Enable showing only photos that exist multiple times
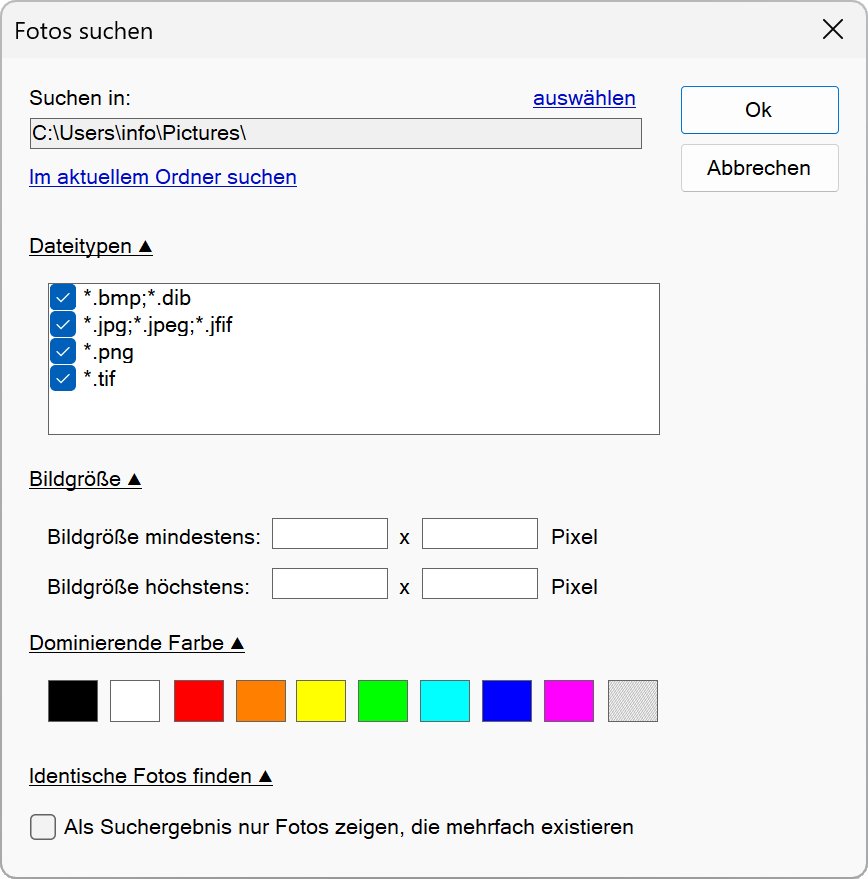Viewport: 868px width, 879px height. click(x=43, y=827)
